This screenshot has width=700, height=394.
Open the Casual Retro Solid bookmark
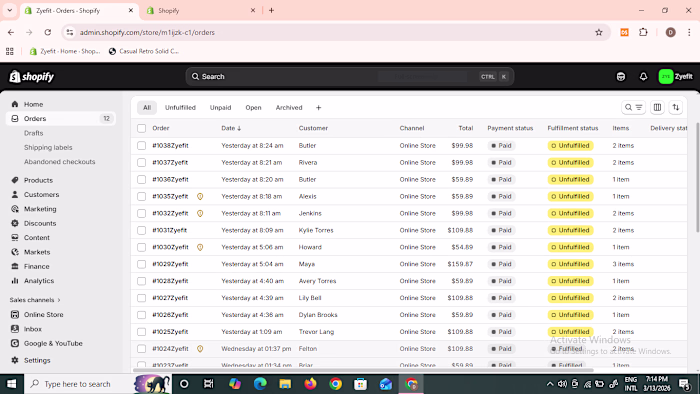coord(144,51)
